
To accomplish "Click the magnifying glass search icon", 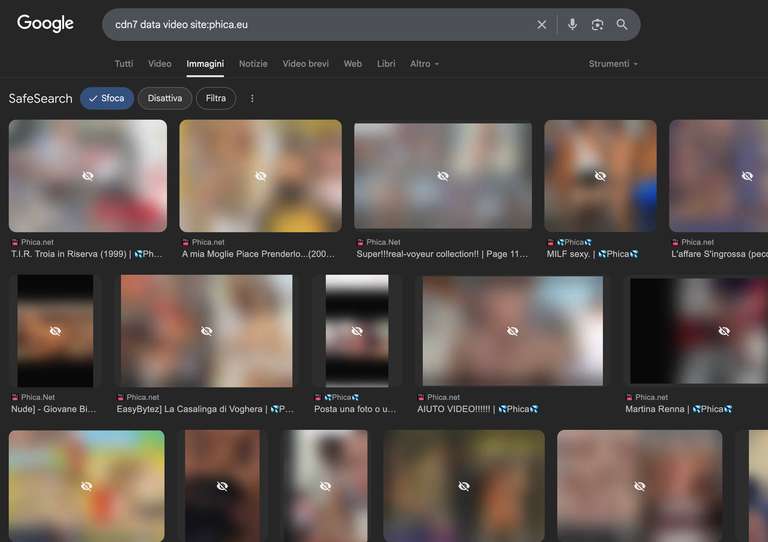I will click(x=622, y=25).
